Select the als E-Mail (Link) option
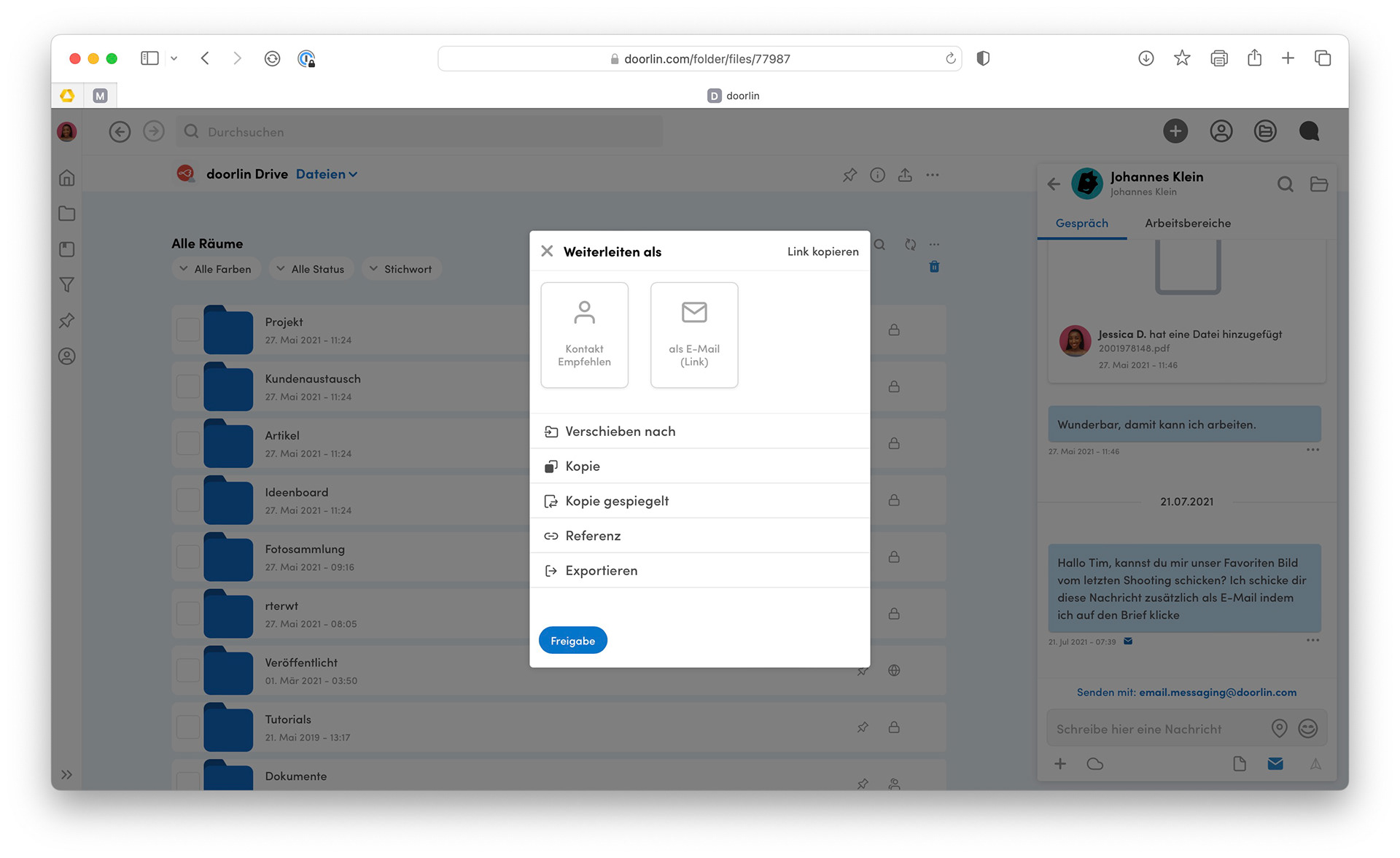 coord(693,335)
